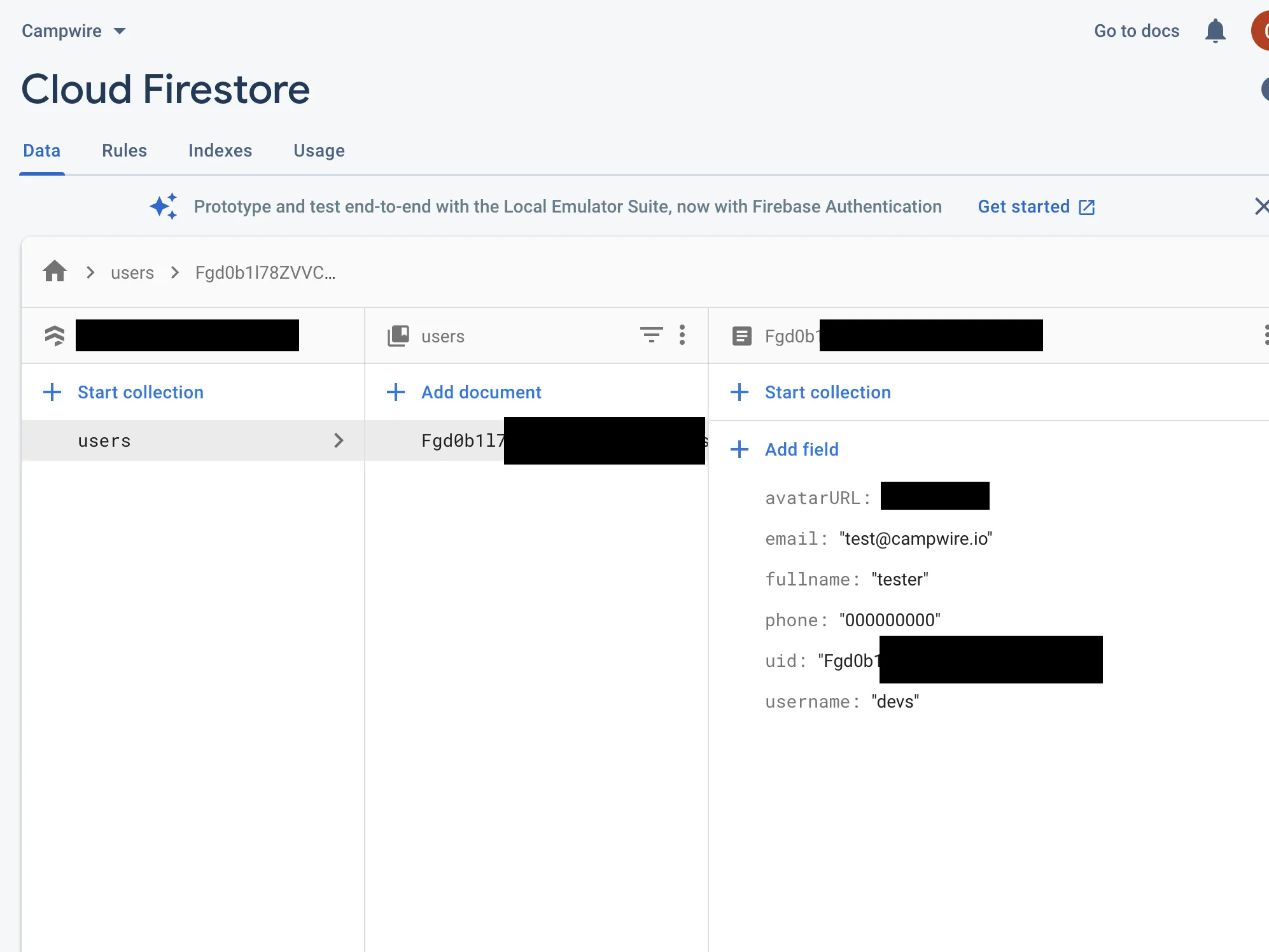The image size is (1269, 952).
Task: Expand the users collection chevron
Action: (x=339, y=440)
